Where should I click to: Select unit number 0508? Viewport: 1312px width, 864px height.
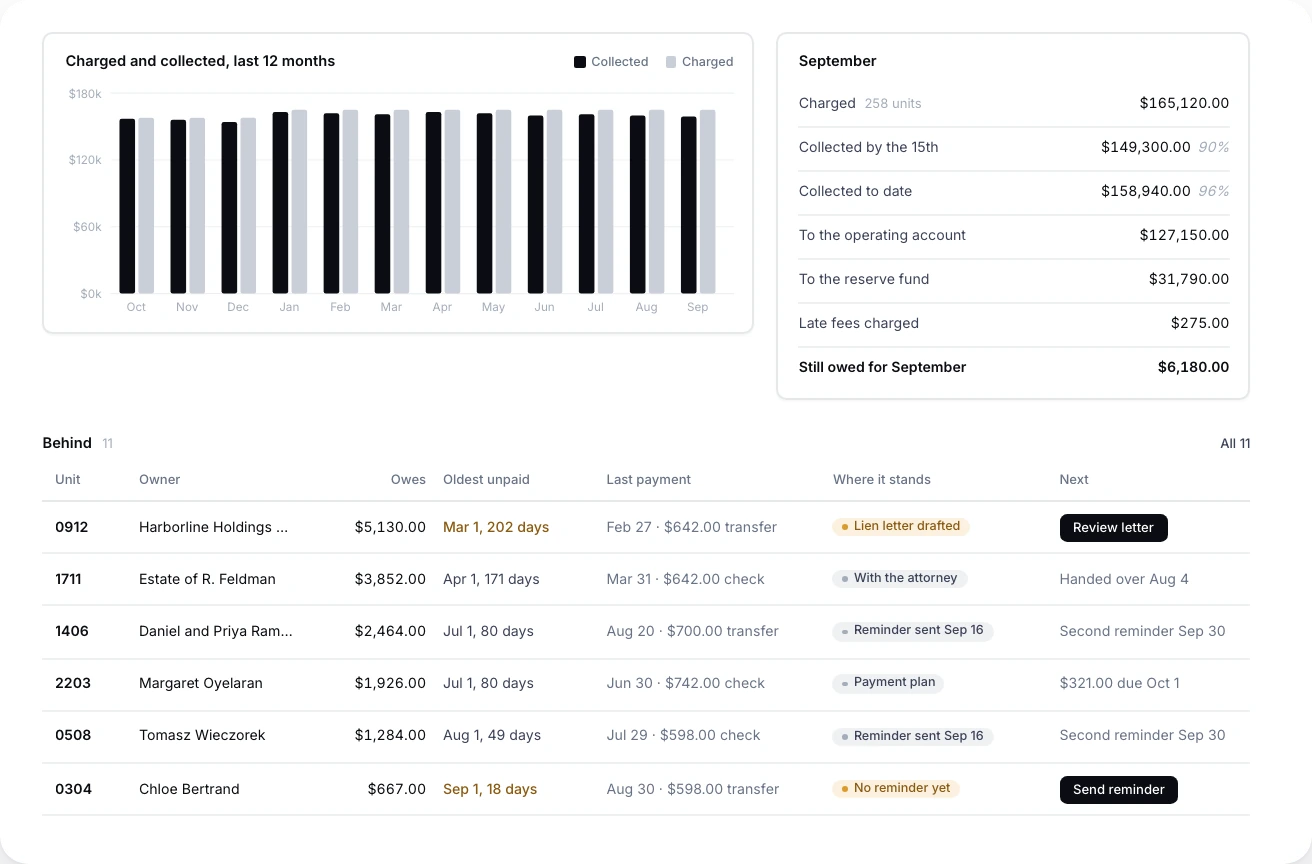pyautogui.click(x=73, y=735)
